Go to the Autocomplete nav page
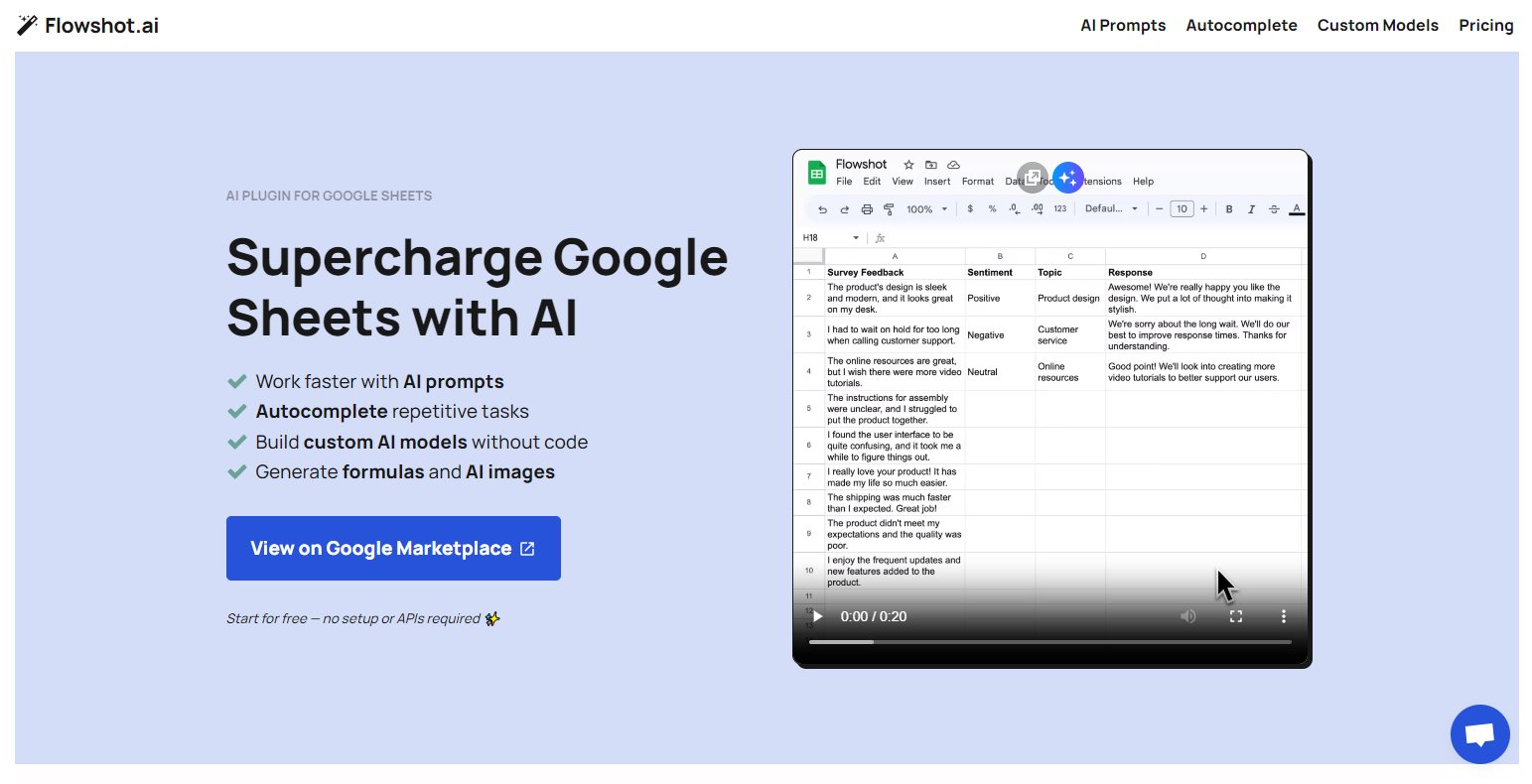This screenshot has width=1532, height=784. pyautogui.click(x=1241, y=26)
